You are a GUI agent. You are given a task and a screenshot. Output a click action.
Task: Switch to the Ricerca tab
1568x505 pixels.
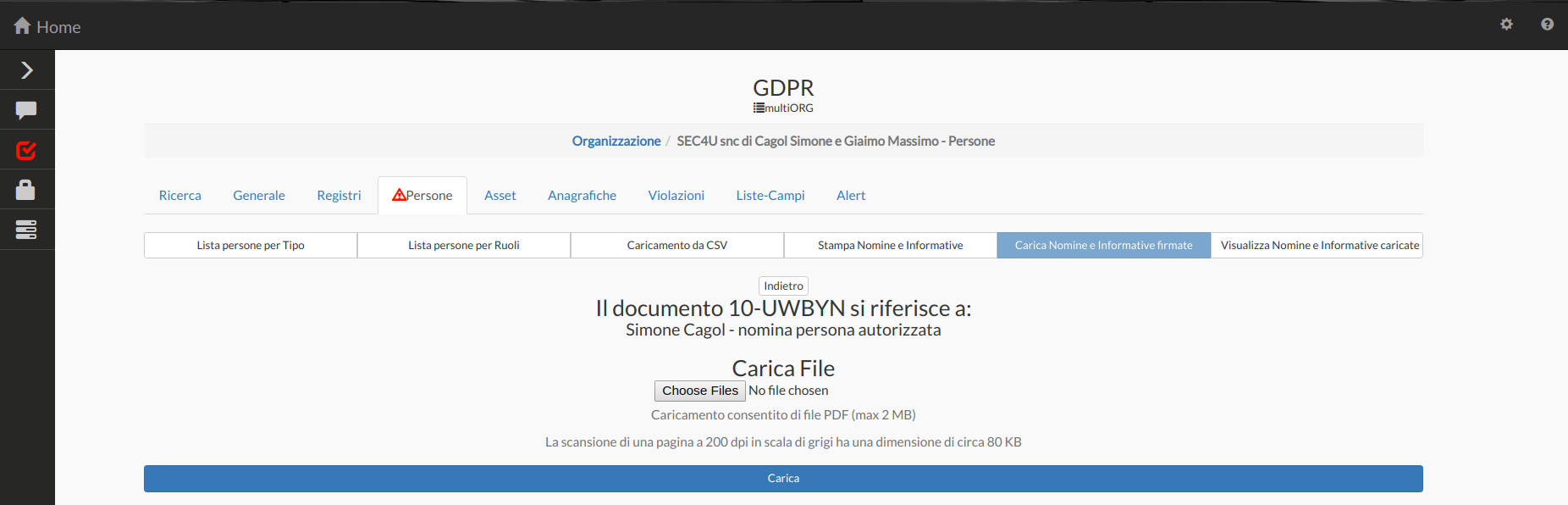coord(180,195)
